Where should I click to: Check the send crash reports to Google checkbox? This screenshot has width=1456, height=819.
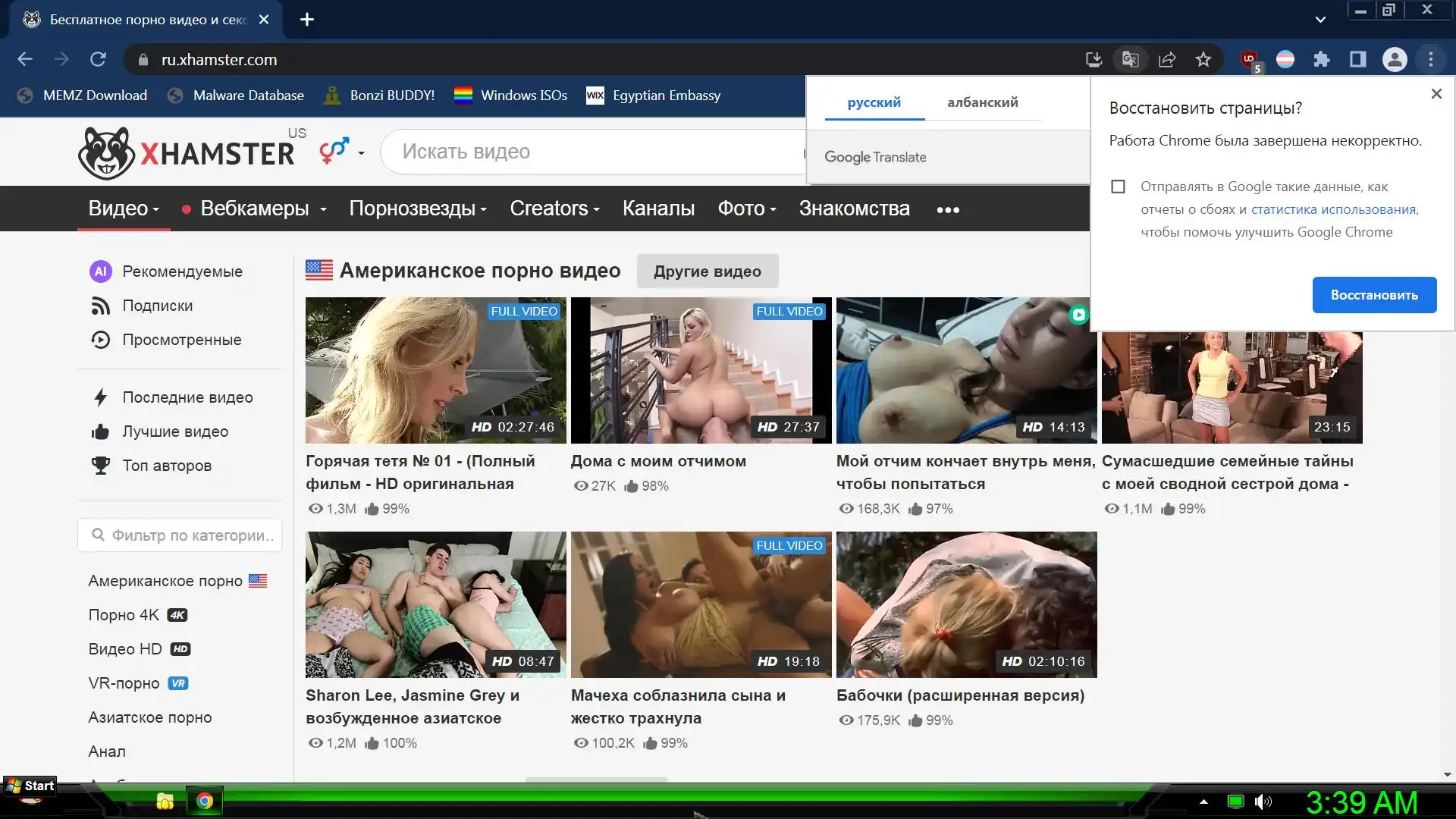[x=1118, y=187]
